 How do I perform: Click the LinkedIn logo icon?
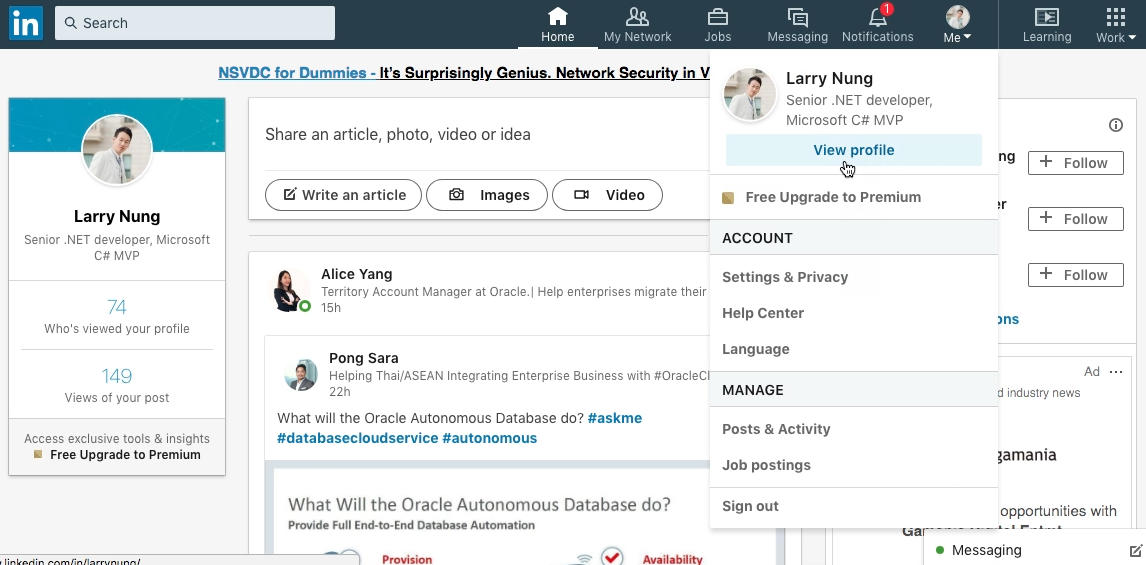(26, 23)
